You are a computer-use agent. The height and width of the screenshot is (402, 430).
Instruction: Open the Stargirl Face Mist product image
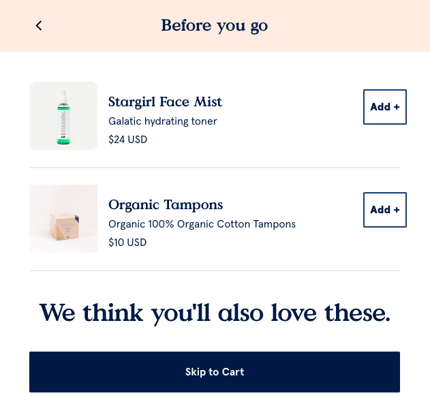pos(63,116)
